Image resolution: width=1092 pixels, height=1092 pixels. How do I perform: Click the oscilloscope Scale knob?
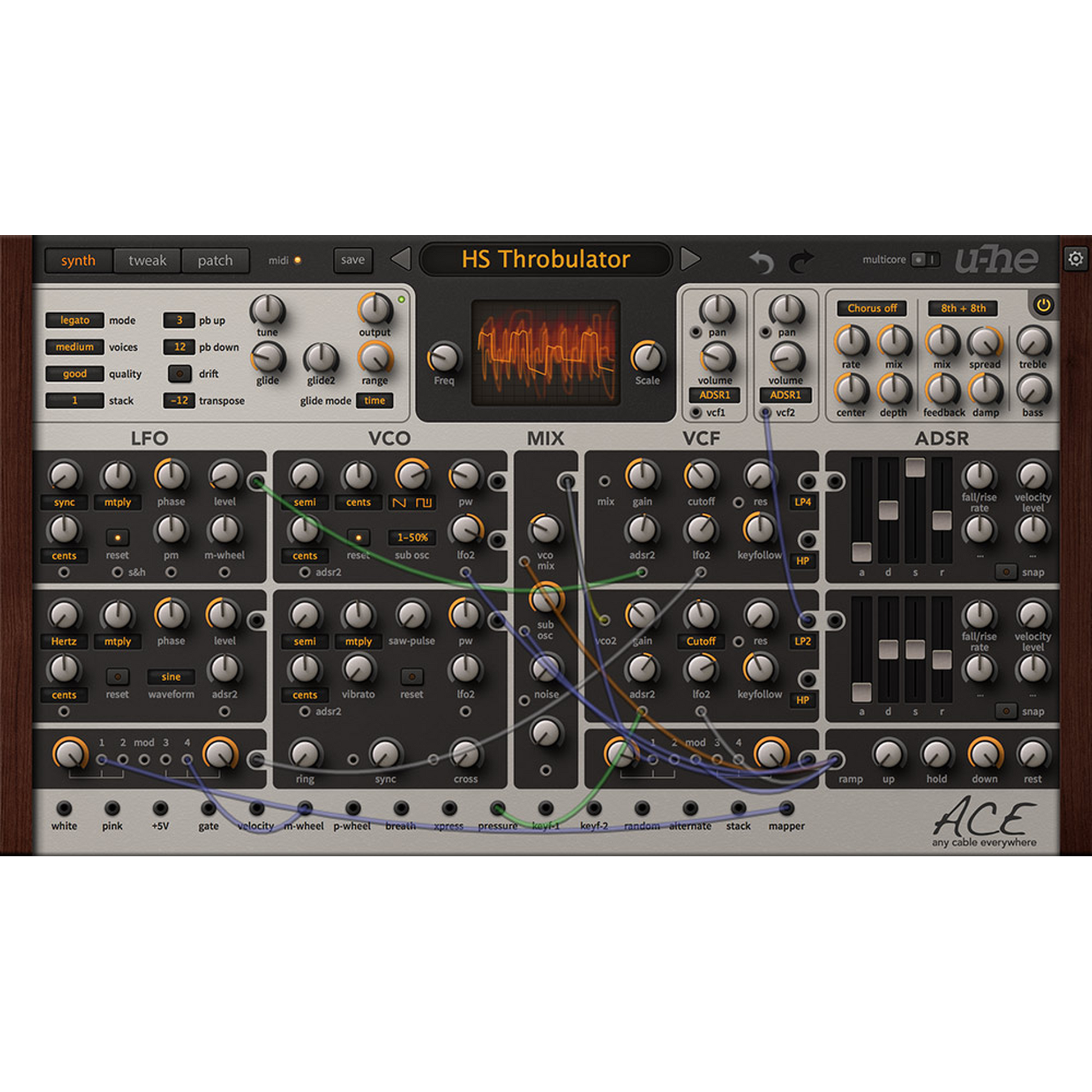tap(647, 357)
